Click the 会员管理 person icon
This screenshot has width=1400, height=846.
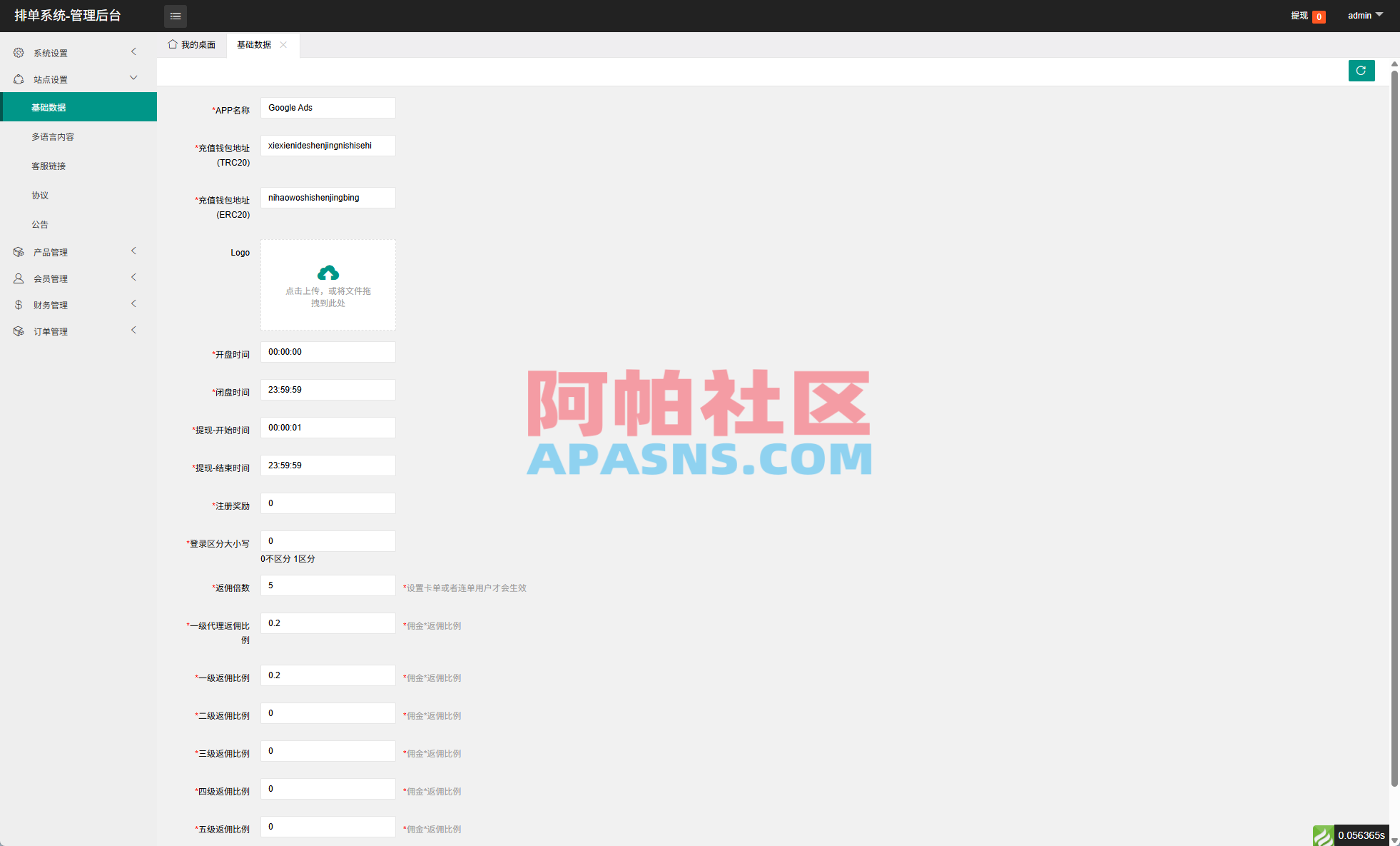18,278
